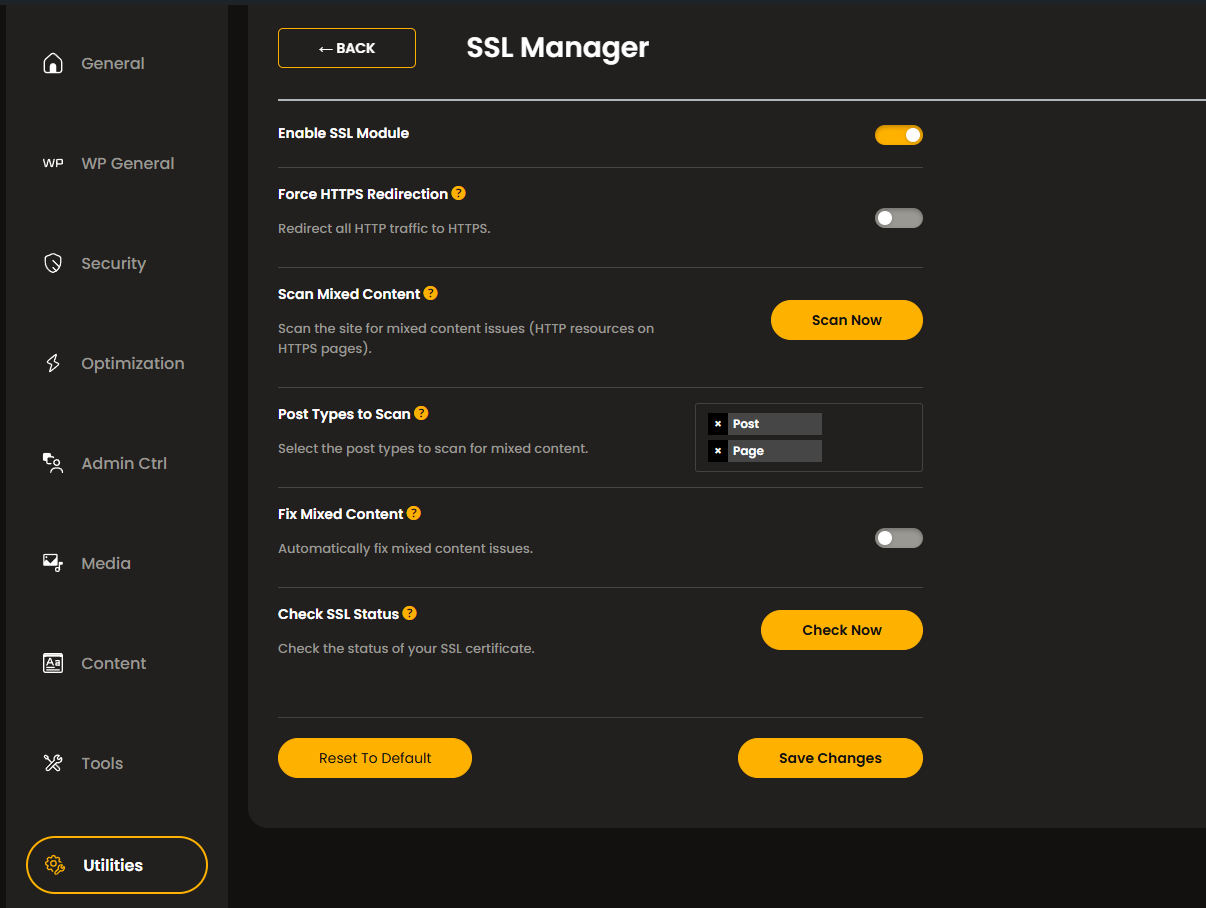
Task: Check SSL certificate status with Check Now
Action: click(x=841, y=629)
